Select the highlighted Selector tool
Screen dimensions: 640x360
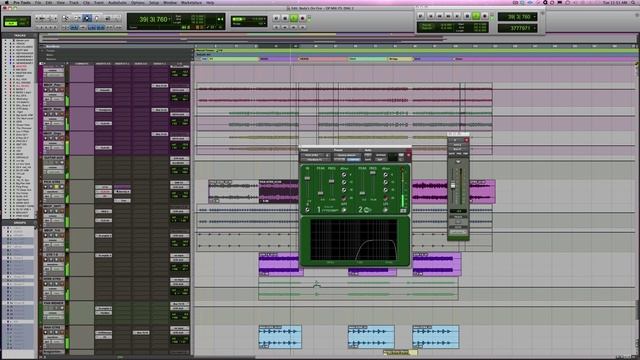point(87,18)
